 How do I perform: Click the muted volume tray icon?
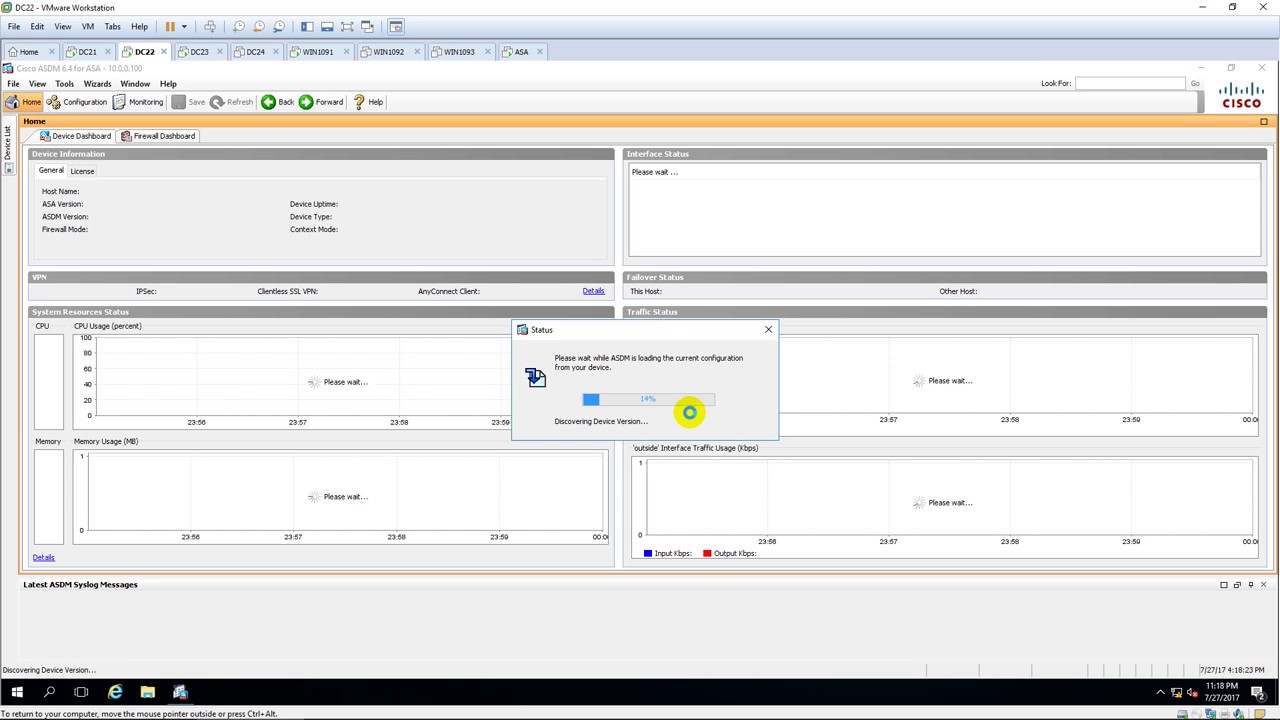pos(1192,692)
